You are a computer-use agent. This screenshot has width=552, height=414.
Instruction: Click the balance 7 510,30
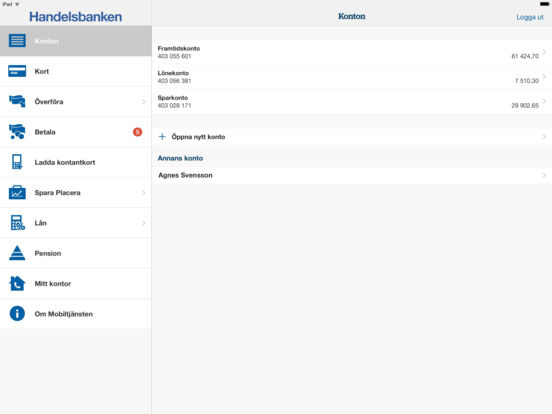(x=527, y=81)
